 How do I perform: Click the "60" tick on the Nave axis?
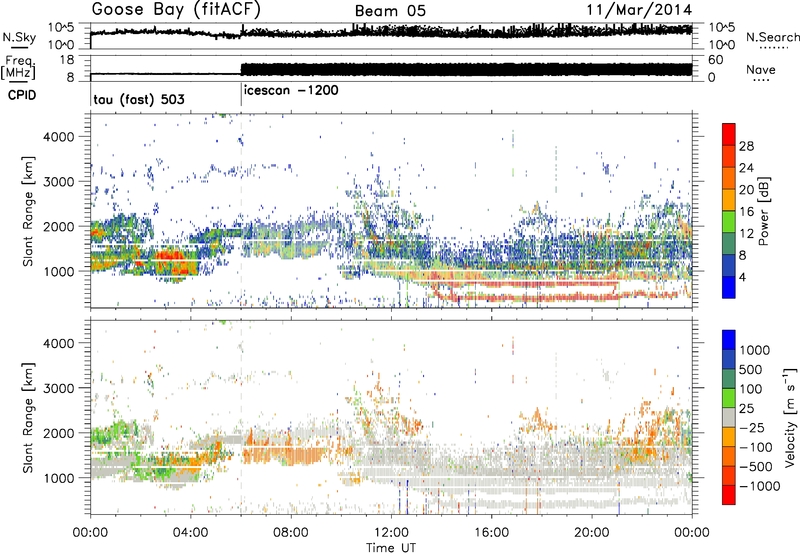[x=716, y=60]
